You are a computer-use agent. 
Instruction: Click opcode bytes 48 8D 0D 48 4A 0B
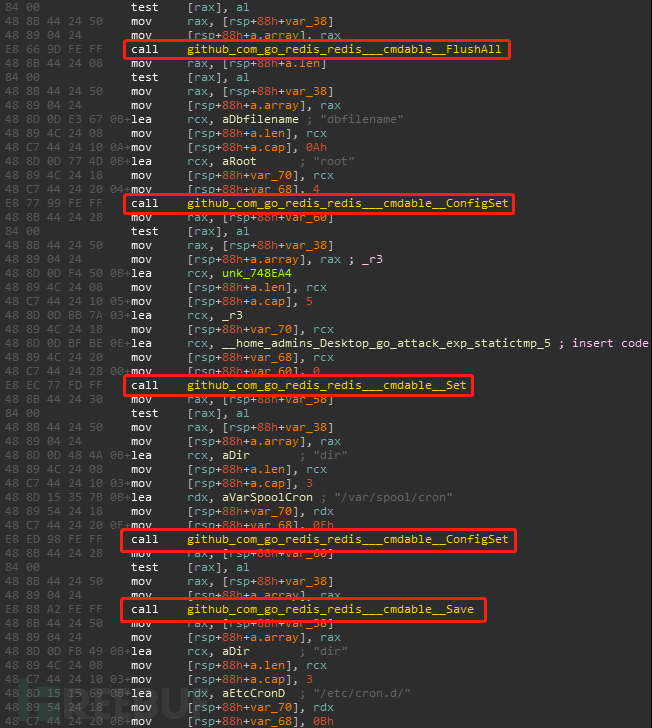coord(64,455)
